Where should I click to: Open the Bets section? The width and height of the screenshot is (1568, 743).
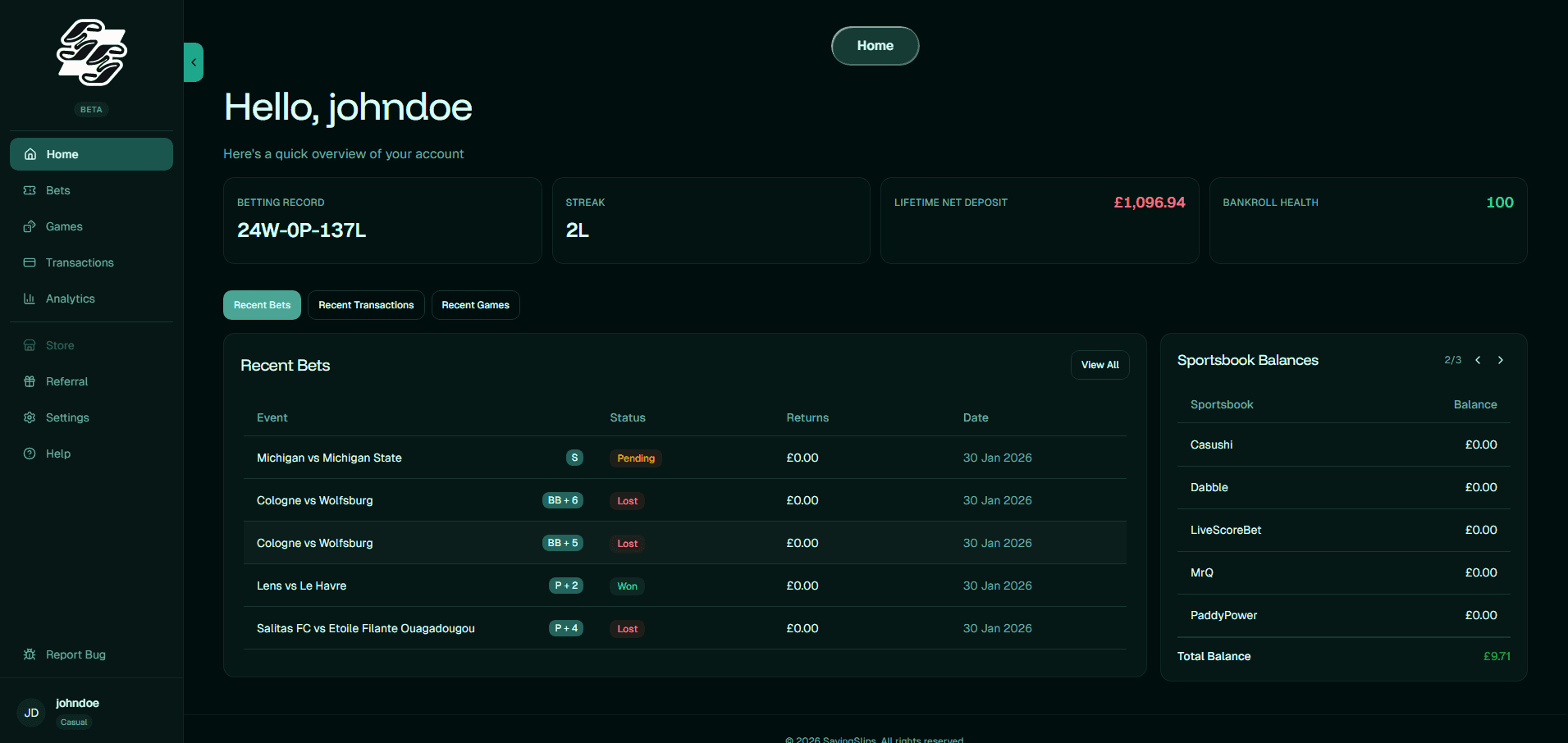[x=57, y=189]
